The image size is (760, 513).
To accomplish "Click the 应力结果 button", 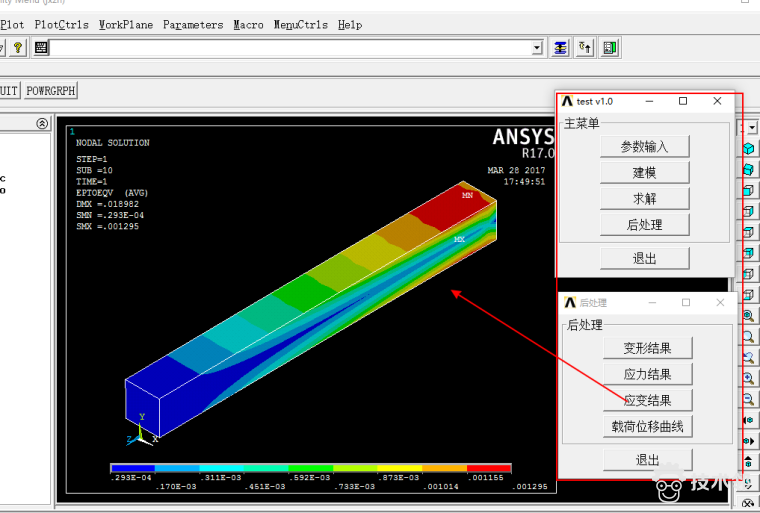I will (x=648, y=374).
